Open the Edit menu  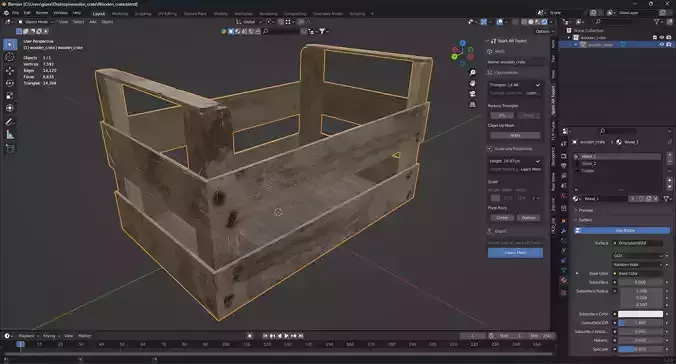point(27,13)
